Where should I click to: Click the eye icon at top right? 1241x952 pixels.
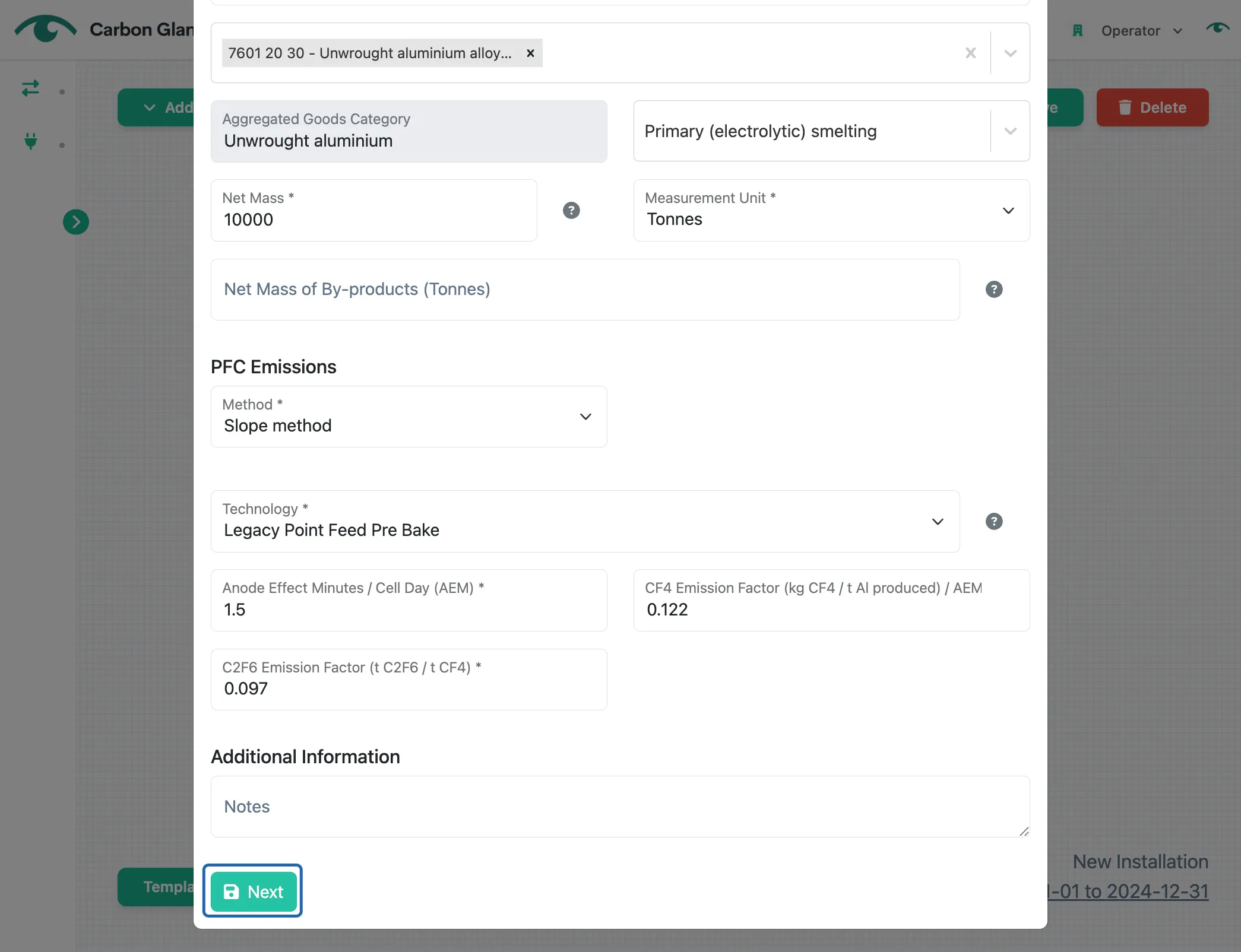tap(1217, 28)
